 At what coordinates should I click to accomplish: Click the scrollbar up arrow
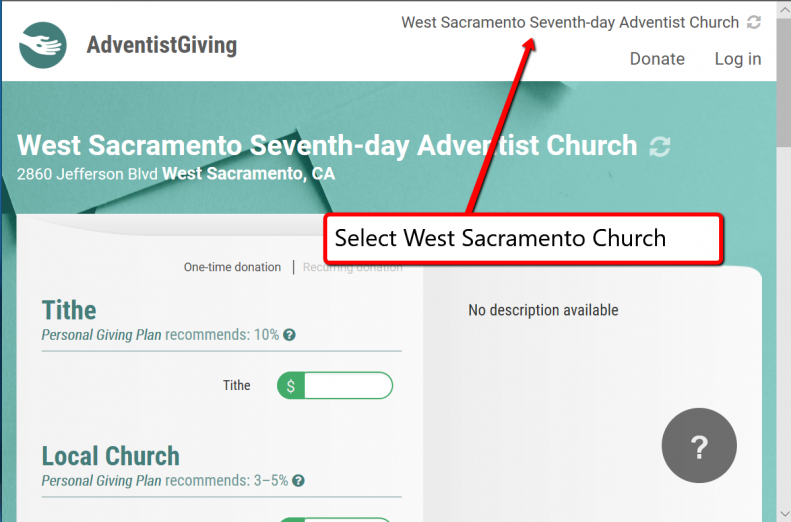[783, 8]
